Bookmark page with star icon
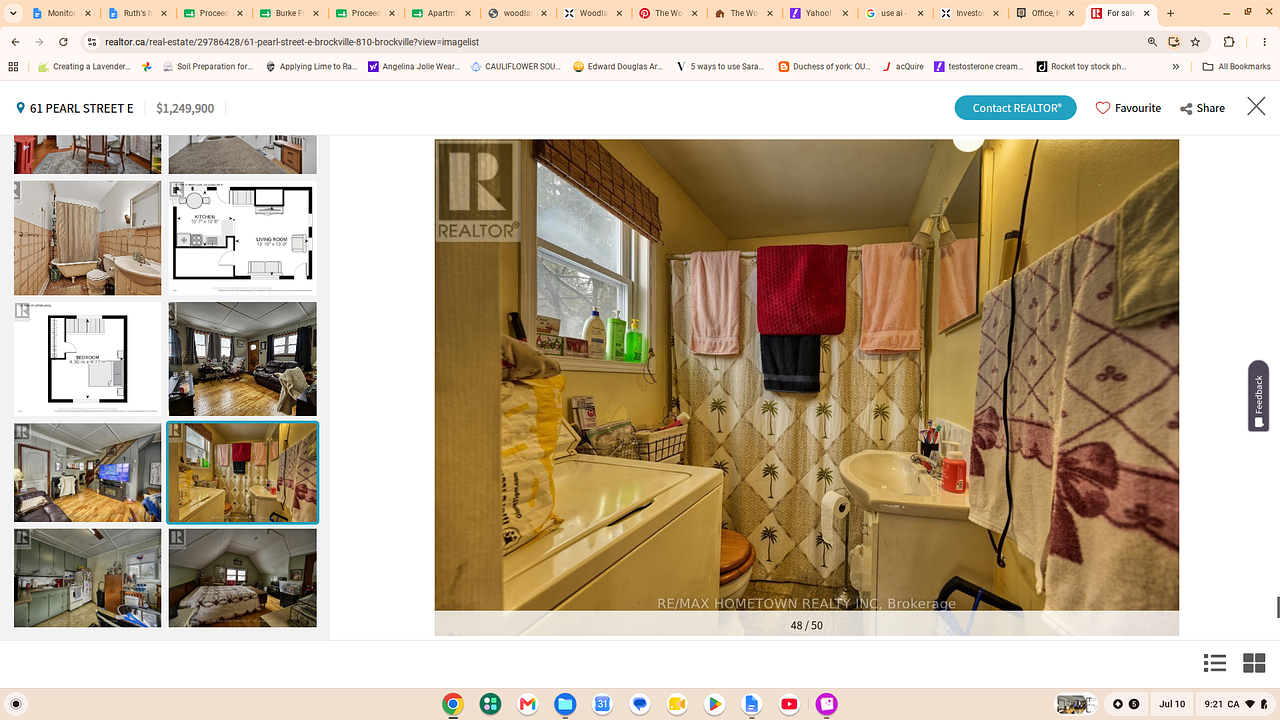1280x720 pixels. (x=1195, y=42)
